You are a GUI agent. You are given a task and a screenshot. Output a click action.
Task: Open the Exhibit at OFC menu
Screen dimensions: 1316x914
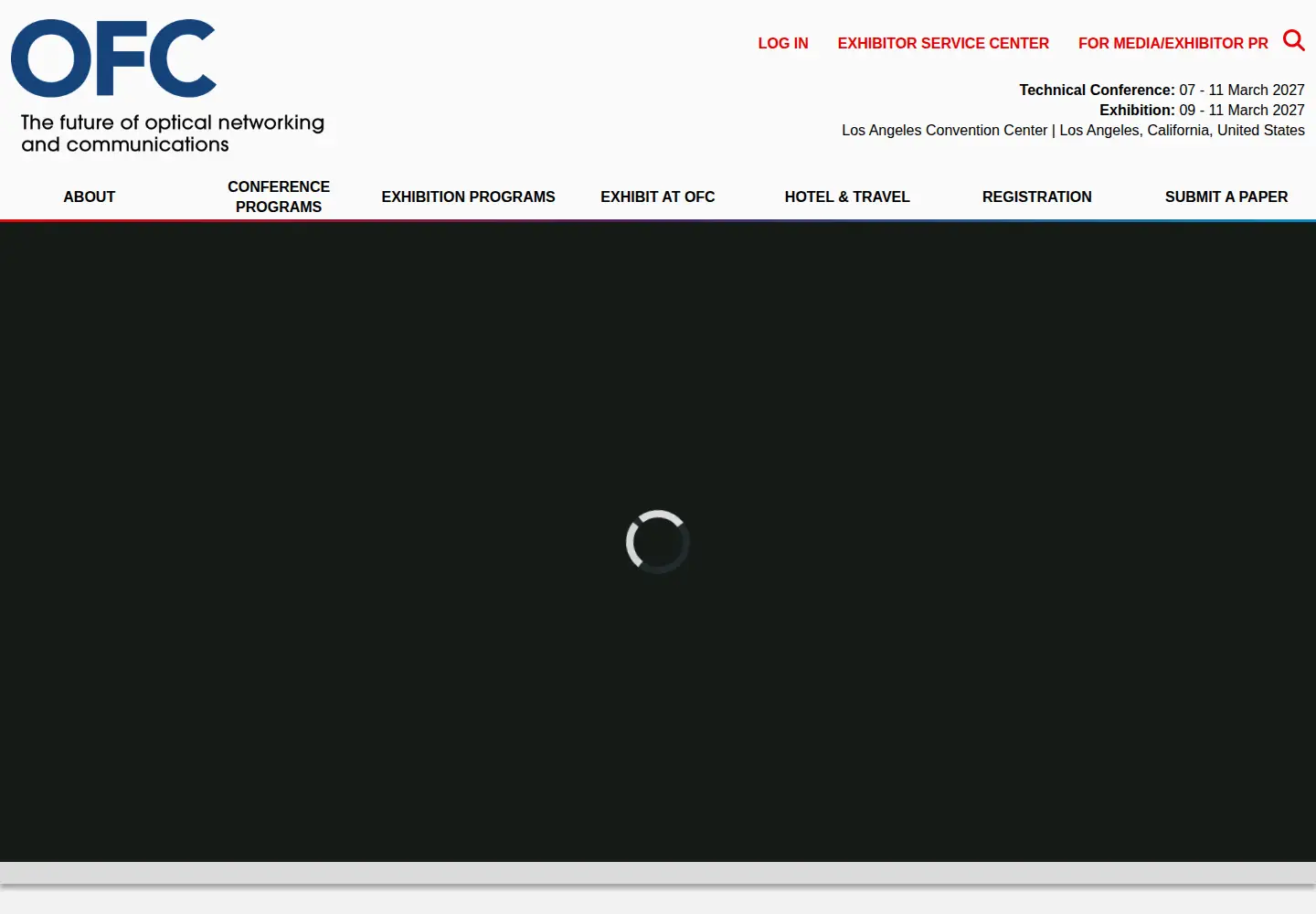coord(658,197)
